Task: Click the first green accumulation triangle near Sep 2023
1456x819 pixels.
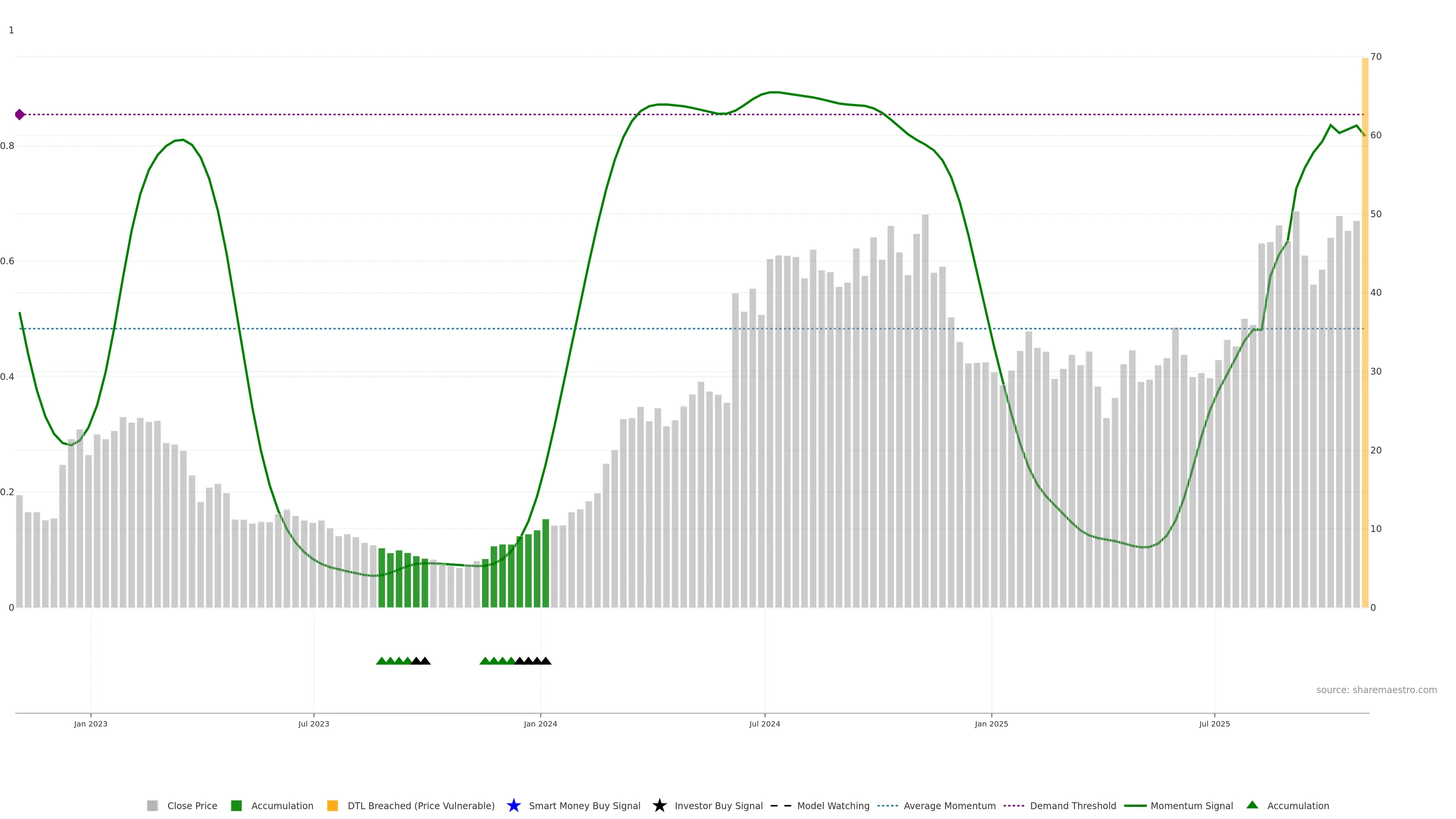Action: 381,661
